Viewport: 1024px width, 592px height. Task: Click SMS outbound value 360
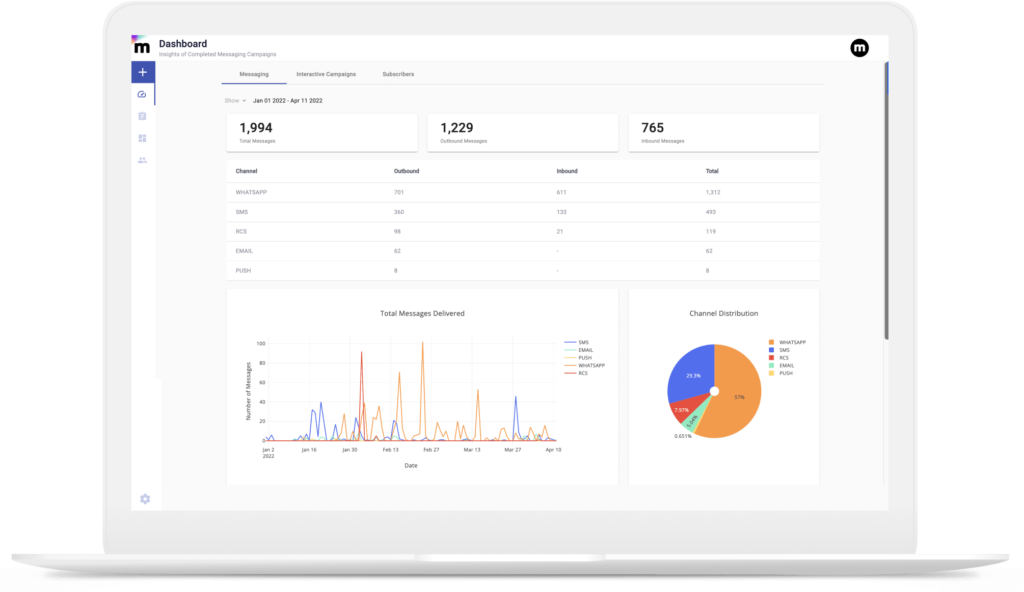pos(398,212)
